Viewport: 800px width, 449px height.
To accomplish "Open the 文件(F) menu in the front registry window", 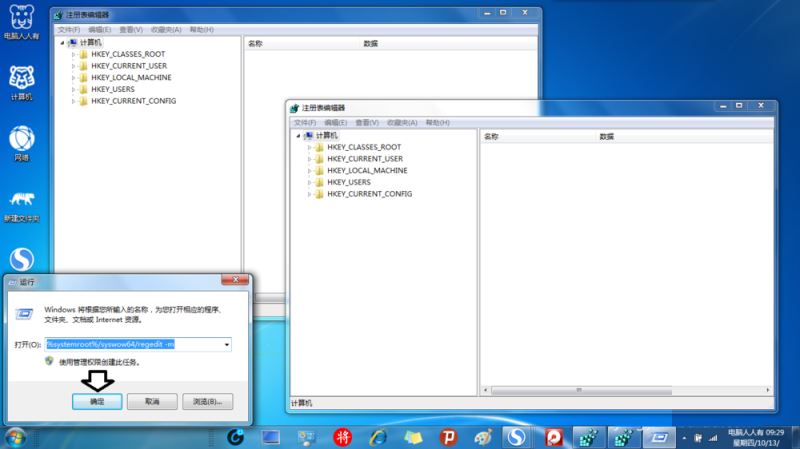I will click(305, 122).
